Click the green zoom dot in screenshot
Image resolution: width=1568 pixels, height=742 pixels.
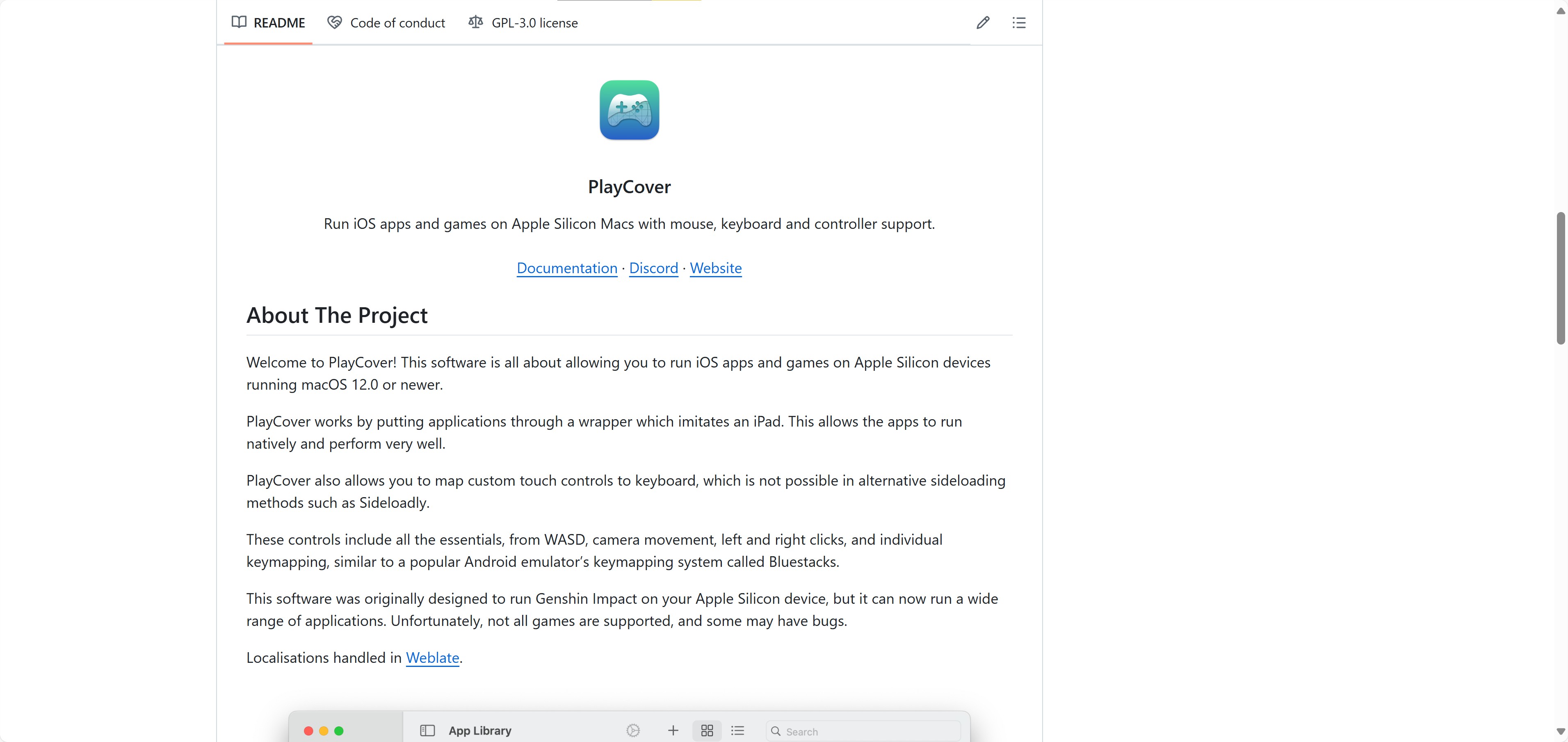click(339, 731)
